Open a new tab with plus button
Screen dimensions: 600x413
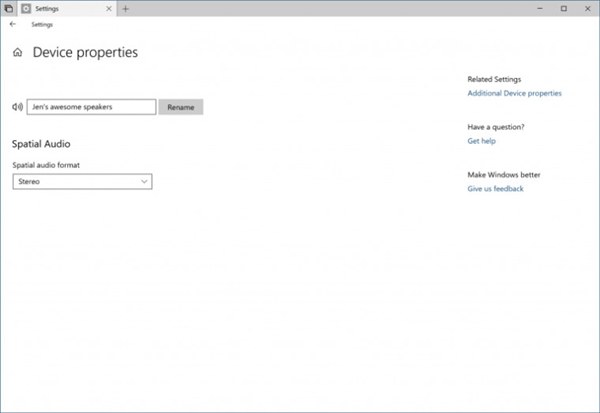pyautogui.click(x=125, y=8)
